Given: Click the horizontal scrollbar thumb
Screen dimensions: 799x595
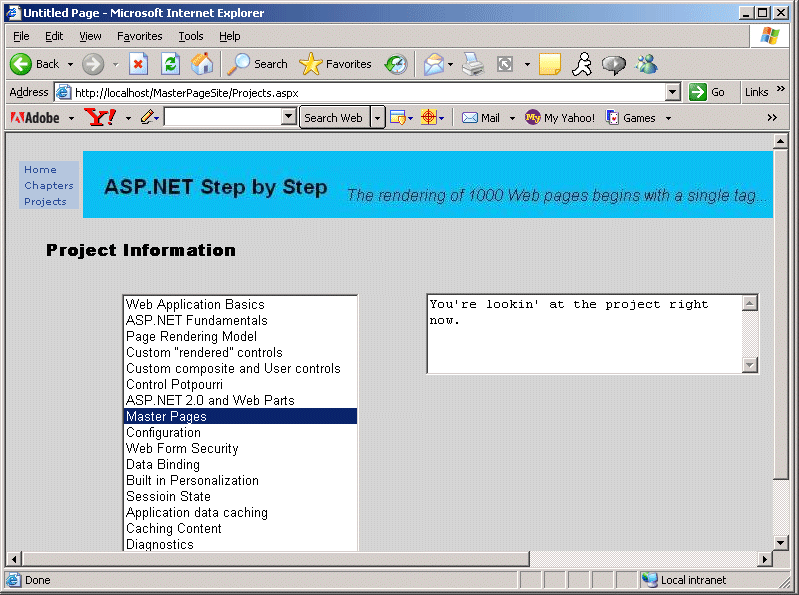Looking at the screenshot, I should (275, 559).
